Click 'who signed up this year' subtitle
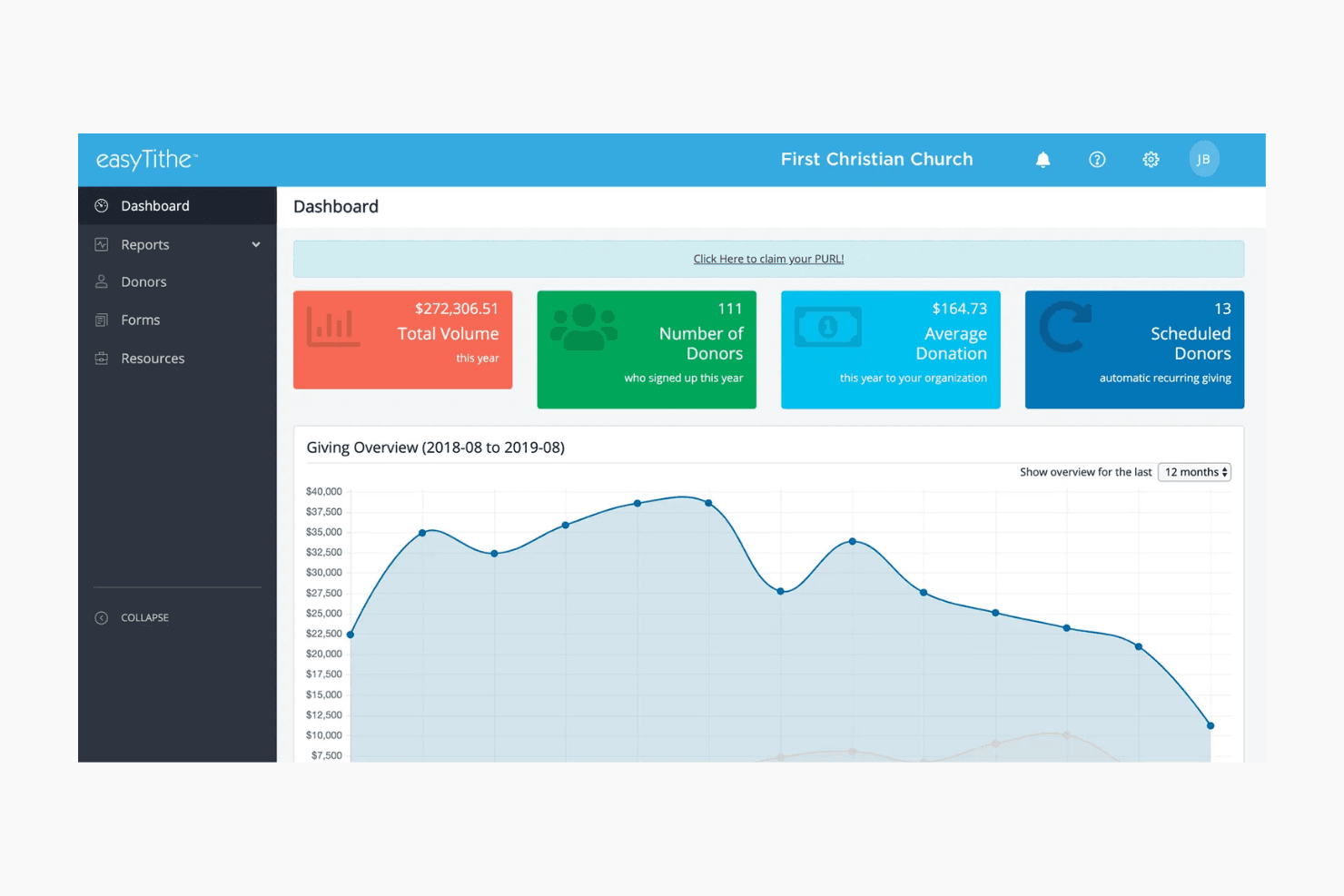Screen dimensions: 1344x896 pos(684,379)
